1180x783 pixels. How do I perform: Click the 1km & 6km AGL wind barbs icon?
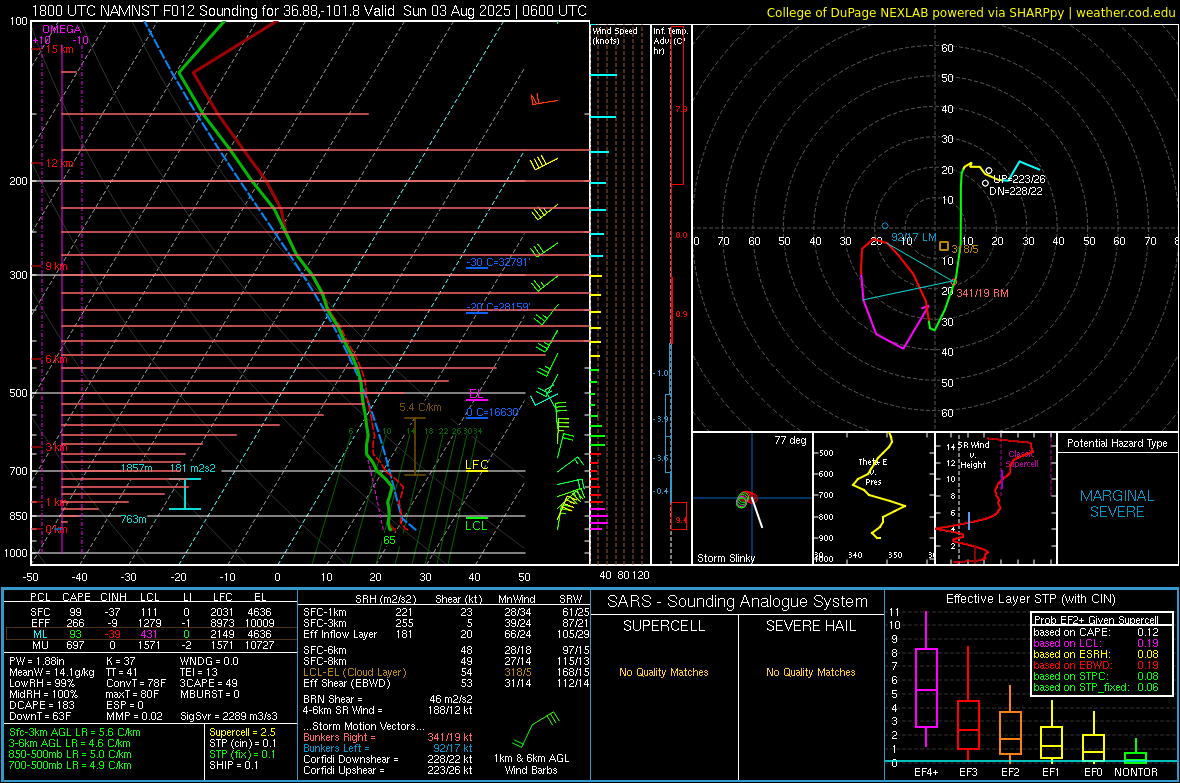pos(535,730)
